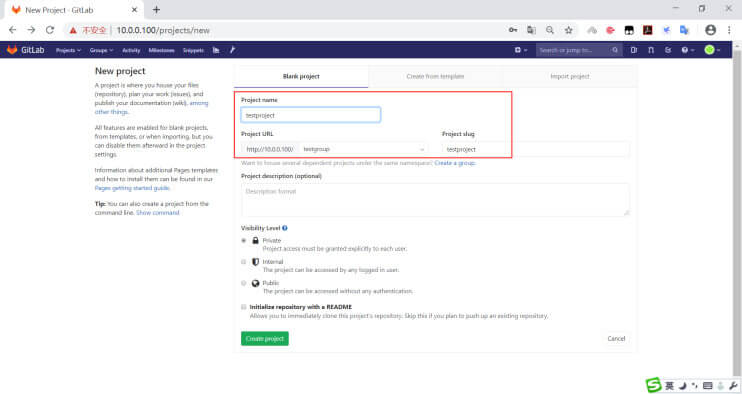Switch to the Import project tab
The height and width of the screenshot is (394, 742).
[570, 76]
